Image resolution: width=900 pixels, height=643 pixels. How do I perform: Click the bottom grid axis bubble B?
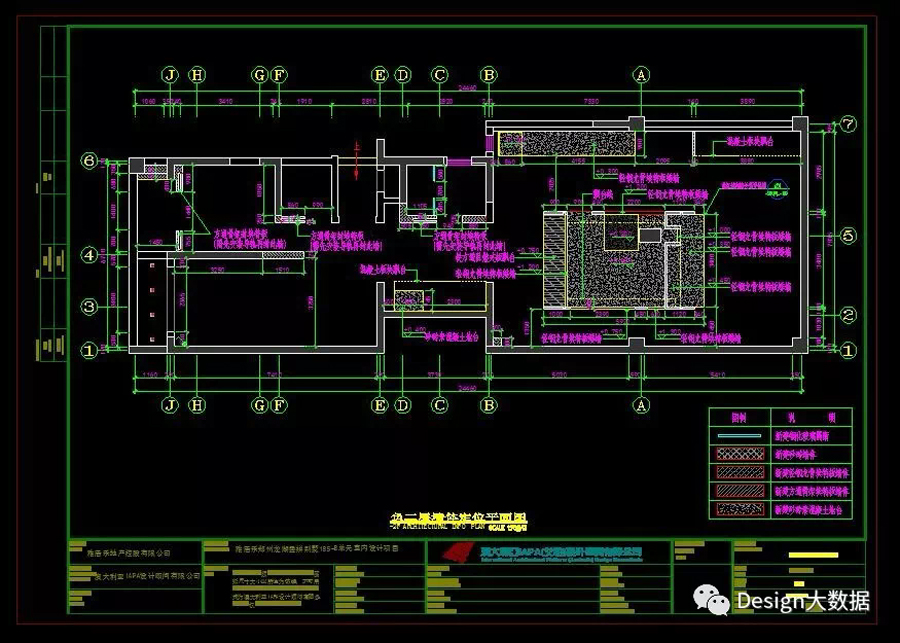point(489,405)
